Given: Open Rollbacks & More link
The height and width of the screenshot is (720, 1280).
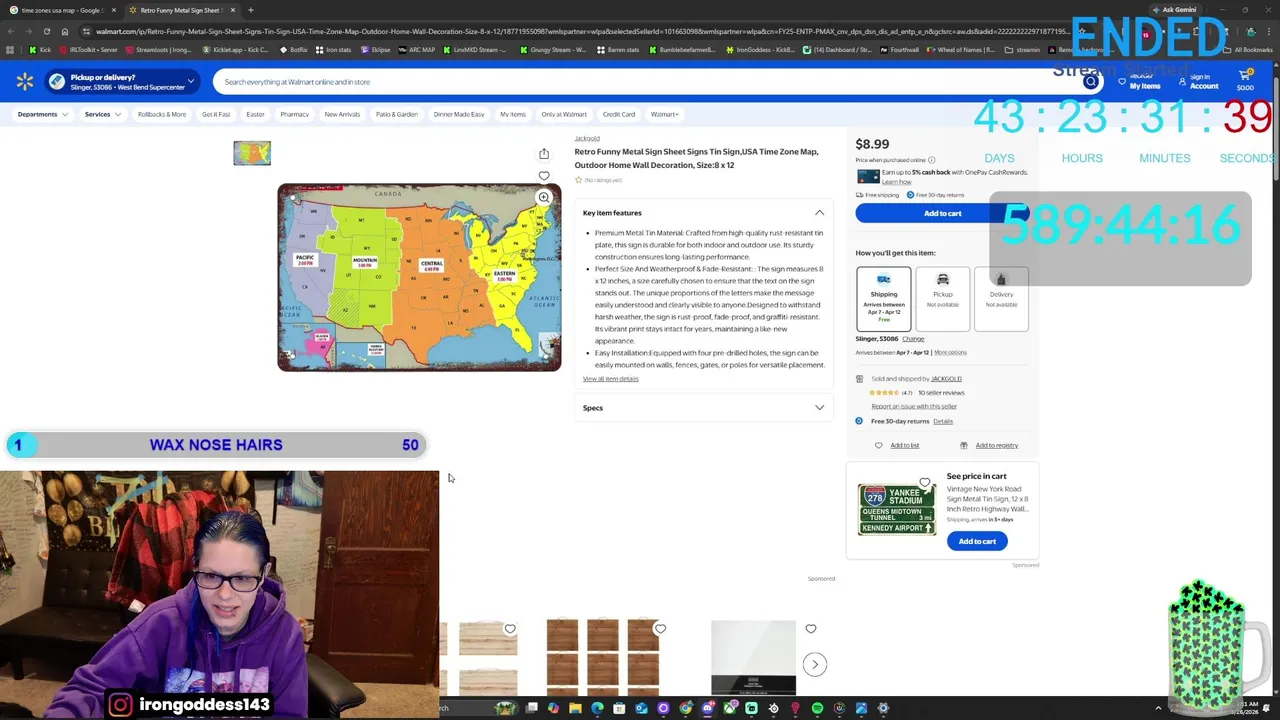Looking at the screenshot, I should [x=162, y=114].
